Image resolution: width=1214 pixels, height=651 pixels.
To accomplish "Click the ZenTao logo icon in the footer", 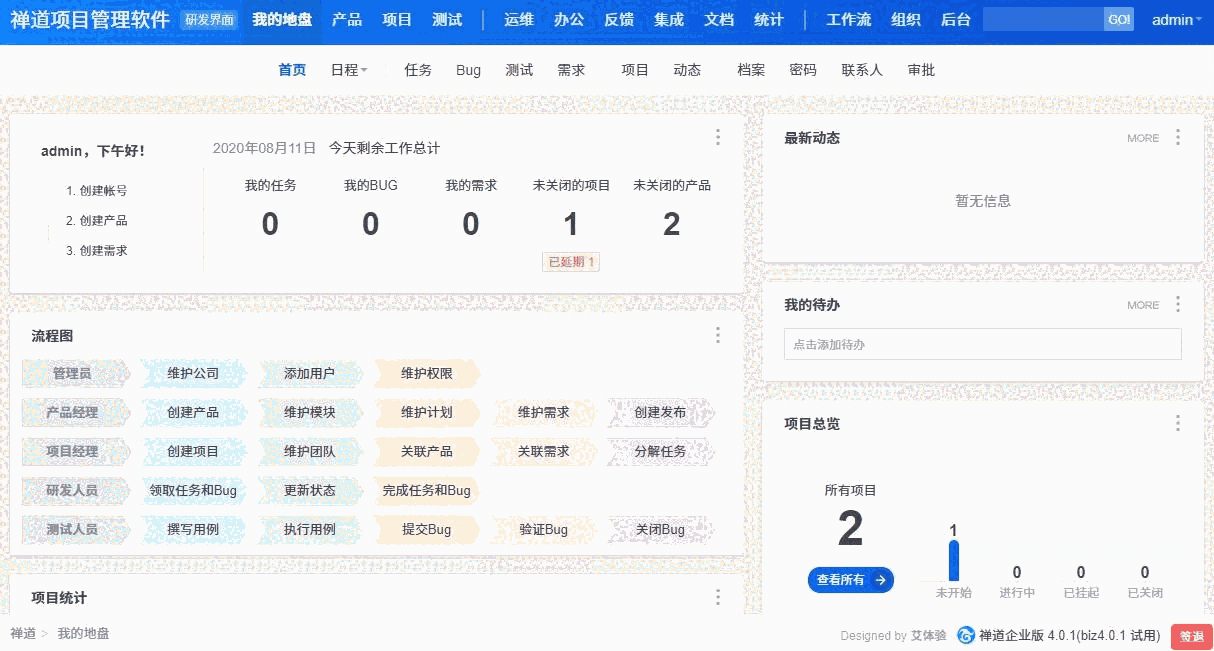I will [965, 636].
